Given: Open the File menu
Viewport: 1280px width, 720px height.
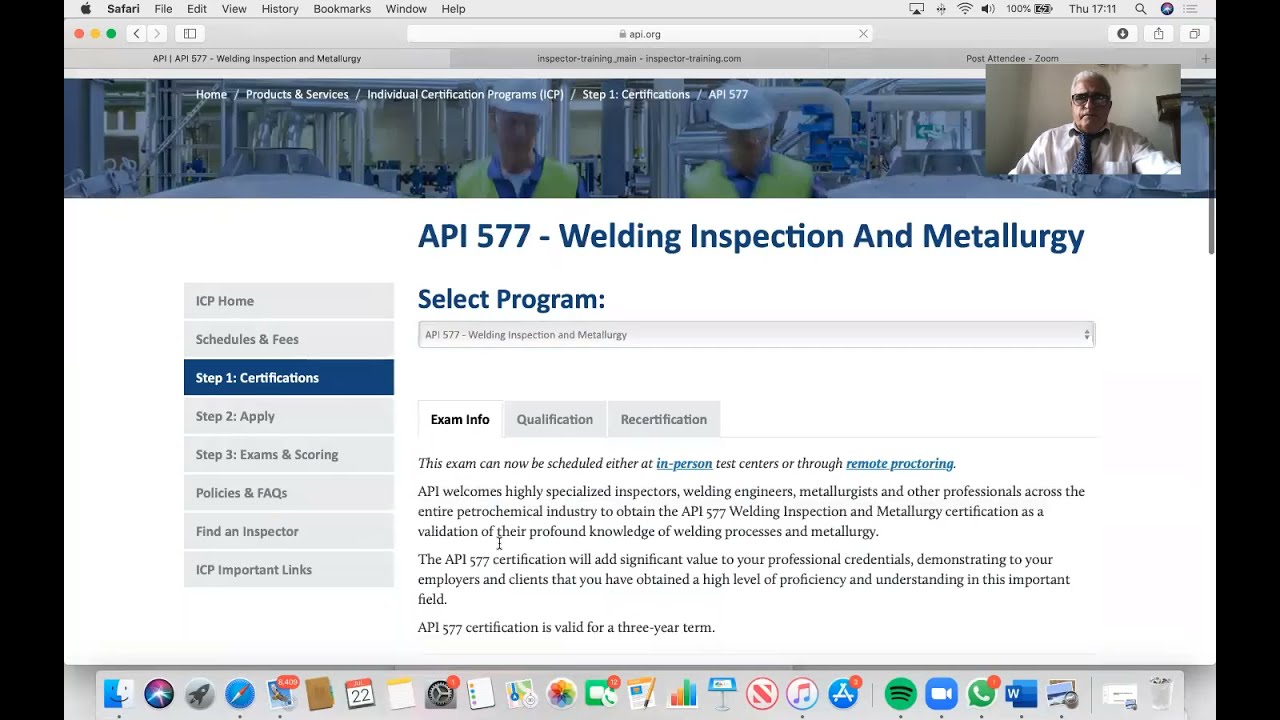Looking at the screenshot, I should point(163,9).
